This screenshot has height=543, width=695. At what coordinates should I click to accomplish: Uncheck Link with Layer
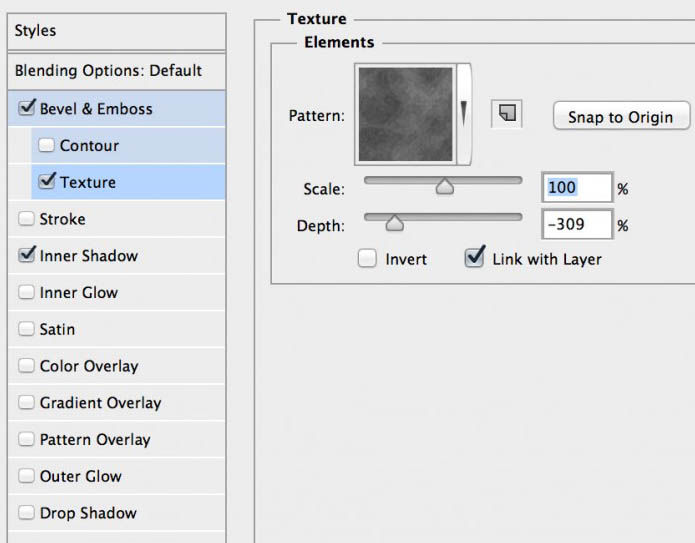pos(475,258)
